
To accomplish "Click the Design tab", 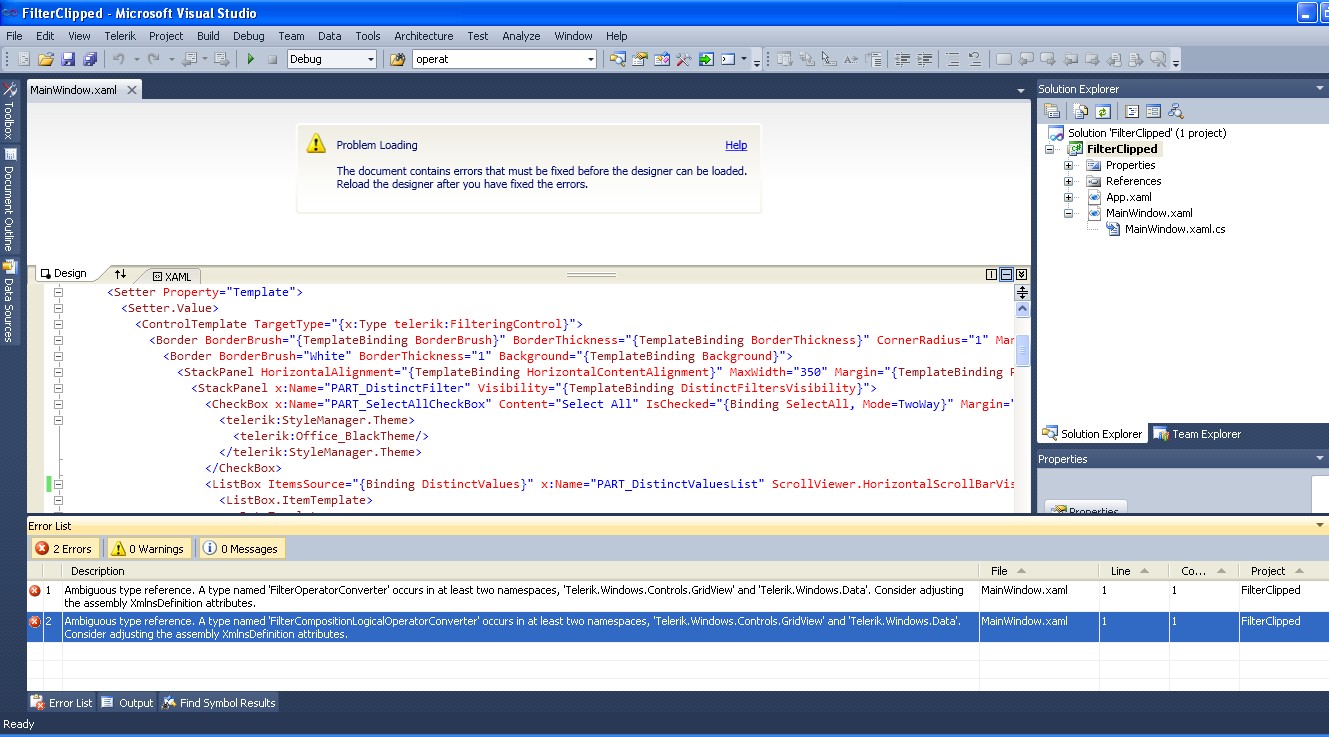I will pyautogui.click(x=64, y=274).
